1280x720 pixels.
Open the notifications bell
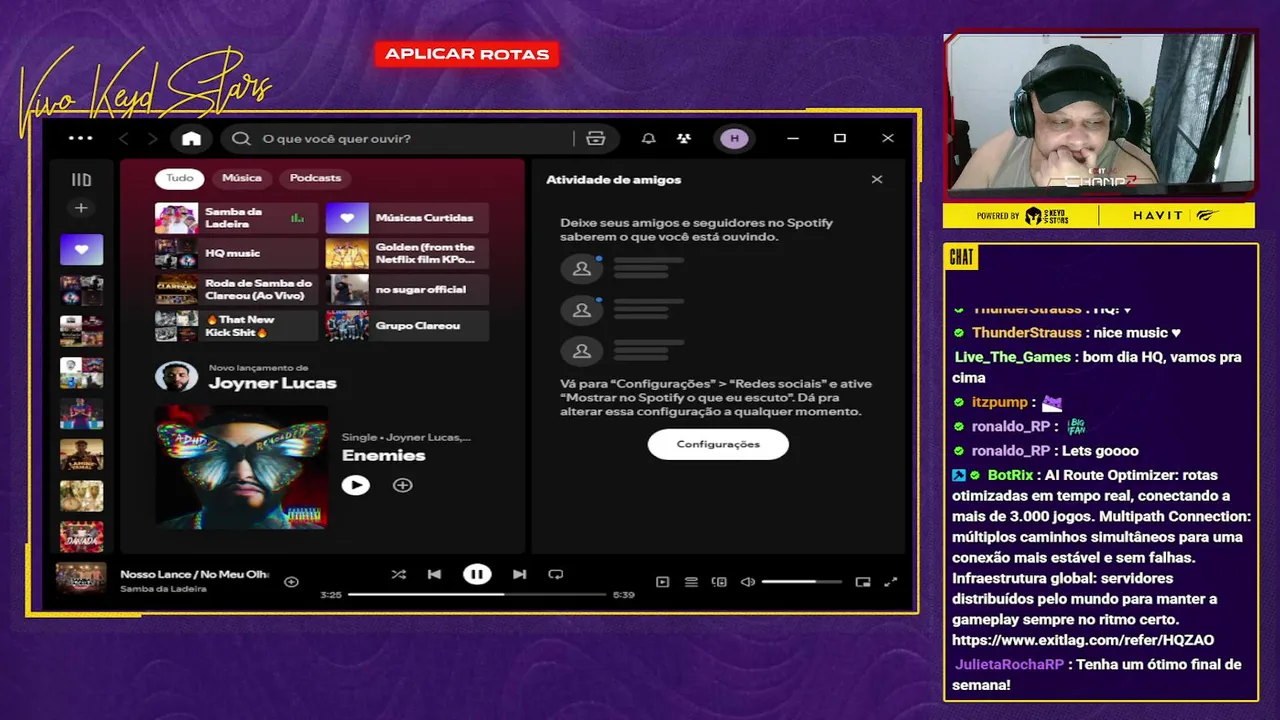(x=648, y=139)
